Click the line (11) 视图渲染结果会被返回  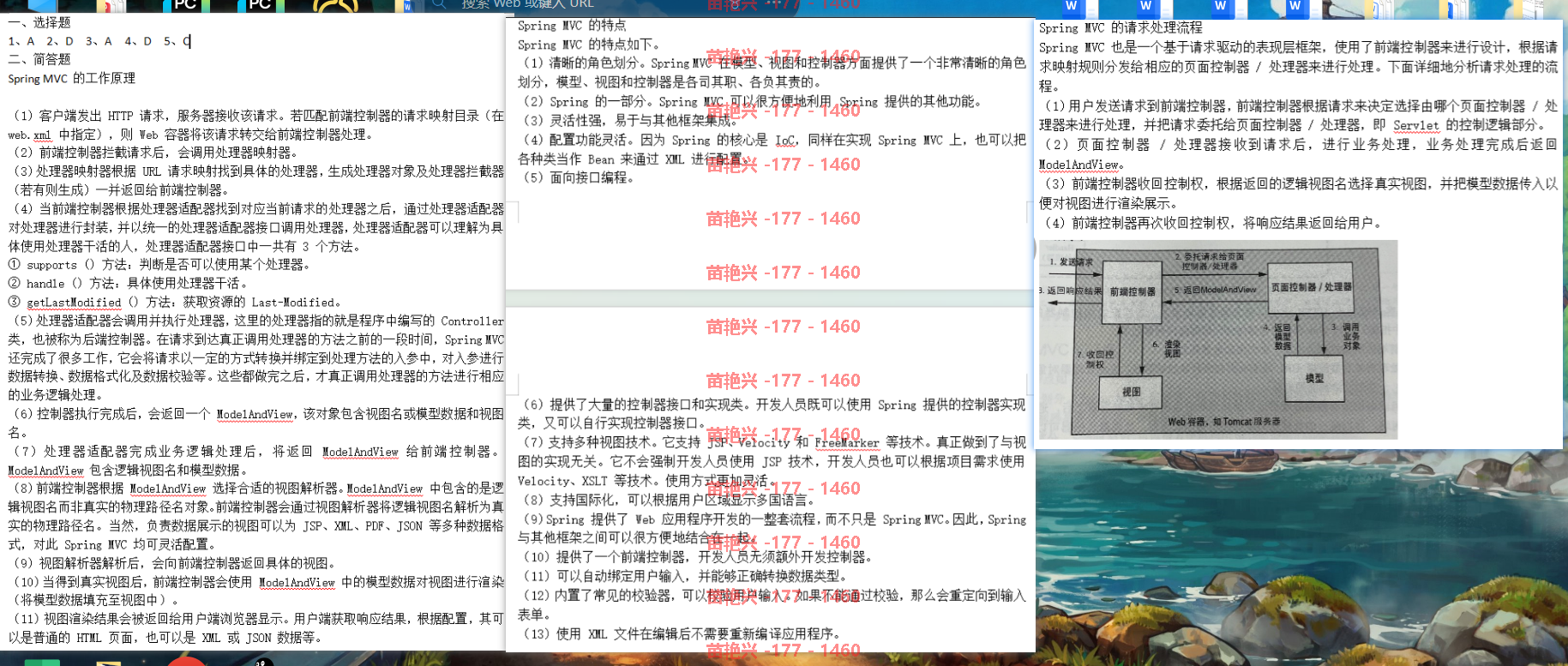256,628
